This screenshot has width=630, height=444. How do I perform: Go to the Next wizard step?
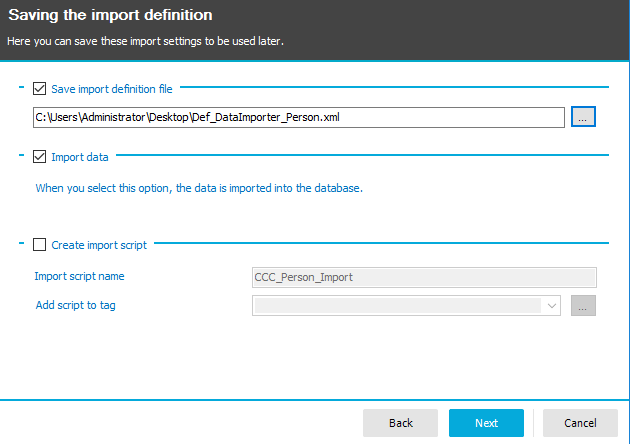click(x=486, y=423)
